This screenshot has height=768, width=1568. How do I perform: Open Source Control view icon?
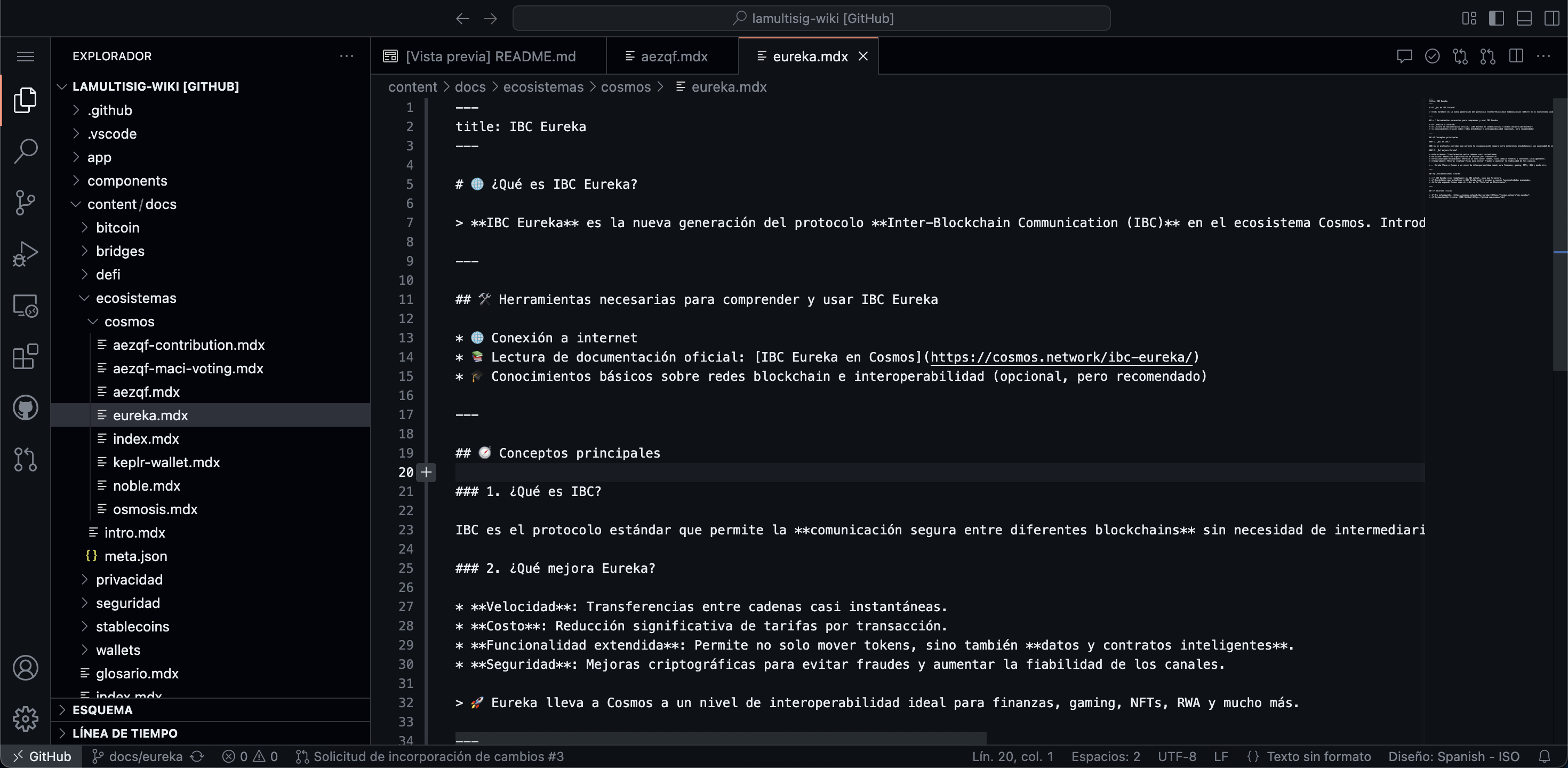click(x=25, y=202)
